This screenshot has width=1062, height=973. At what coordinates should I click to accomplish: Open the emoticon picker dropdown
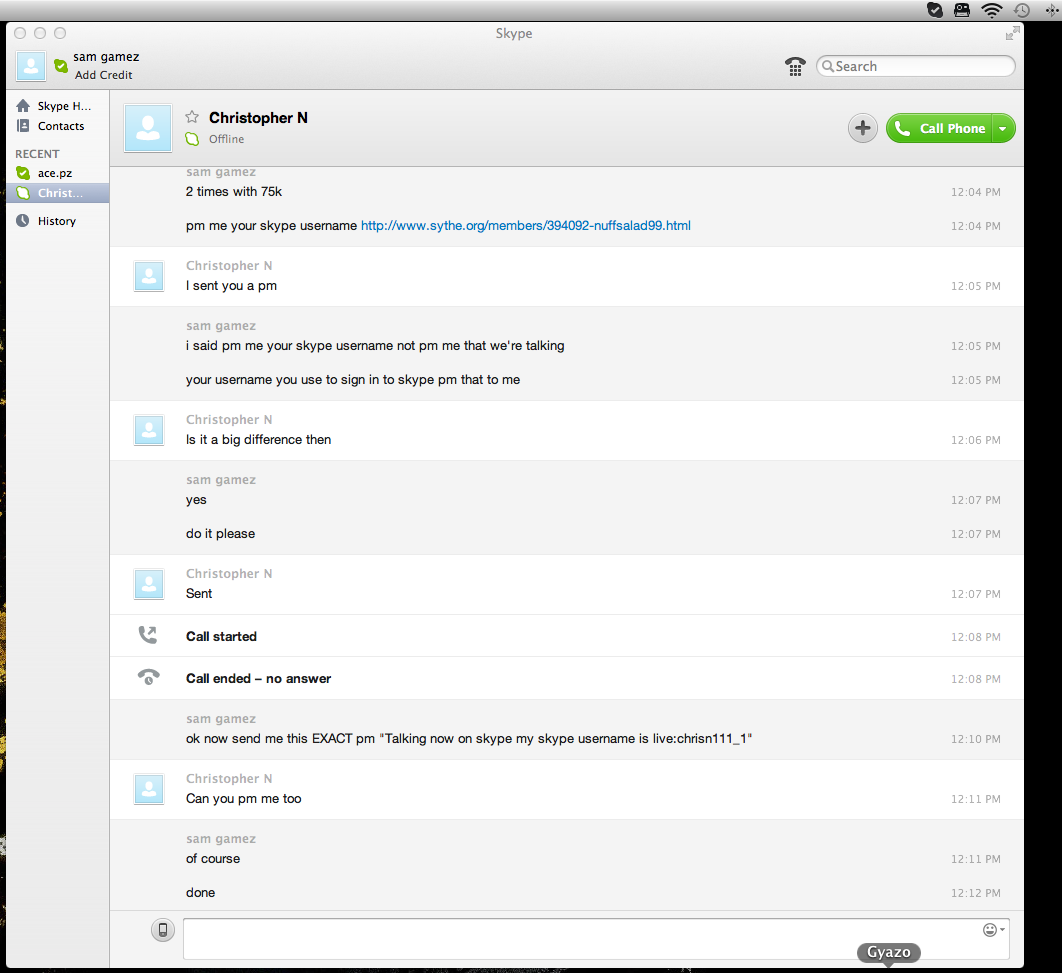tap(993, 930)
